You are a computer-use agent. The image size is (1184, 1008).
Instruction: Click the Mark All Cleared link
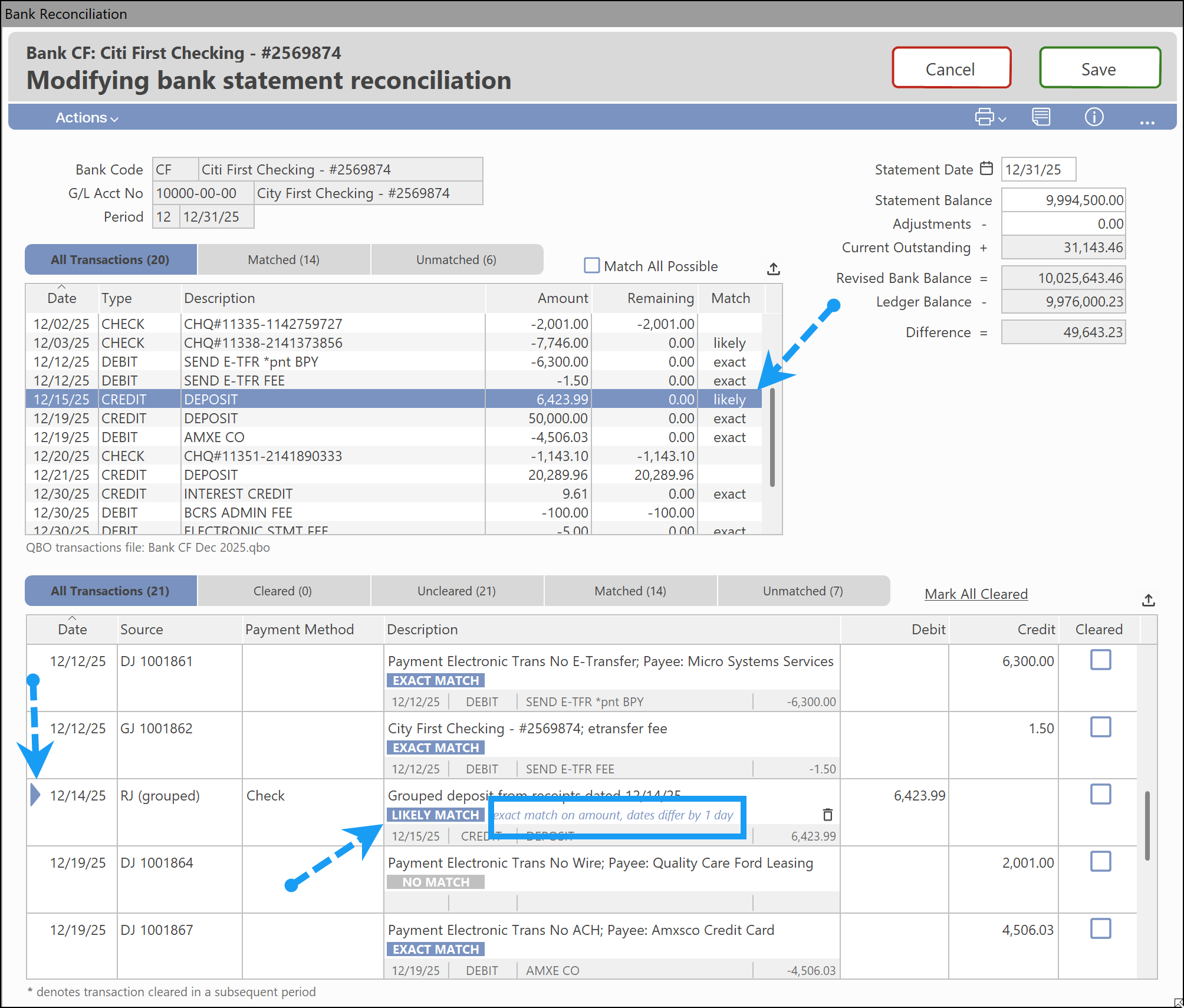976,594
